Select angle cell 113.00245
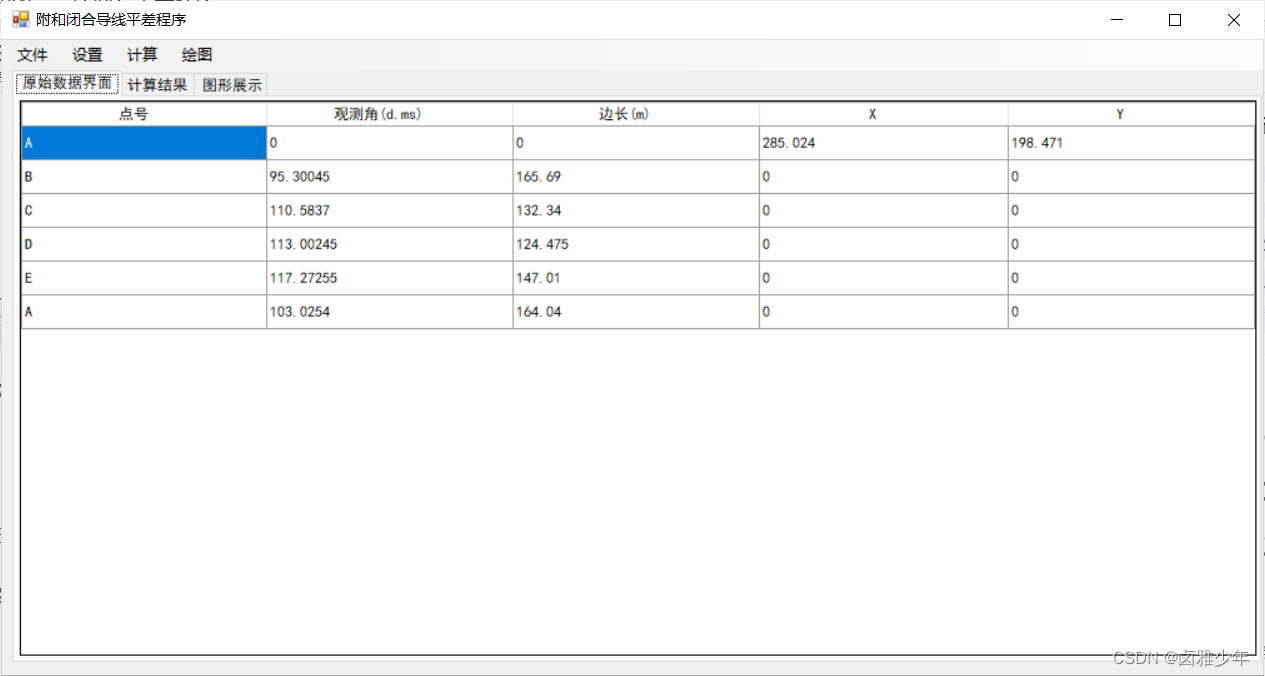Viewport: 1265px width, 676px height. click(390, 245)
